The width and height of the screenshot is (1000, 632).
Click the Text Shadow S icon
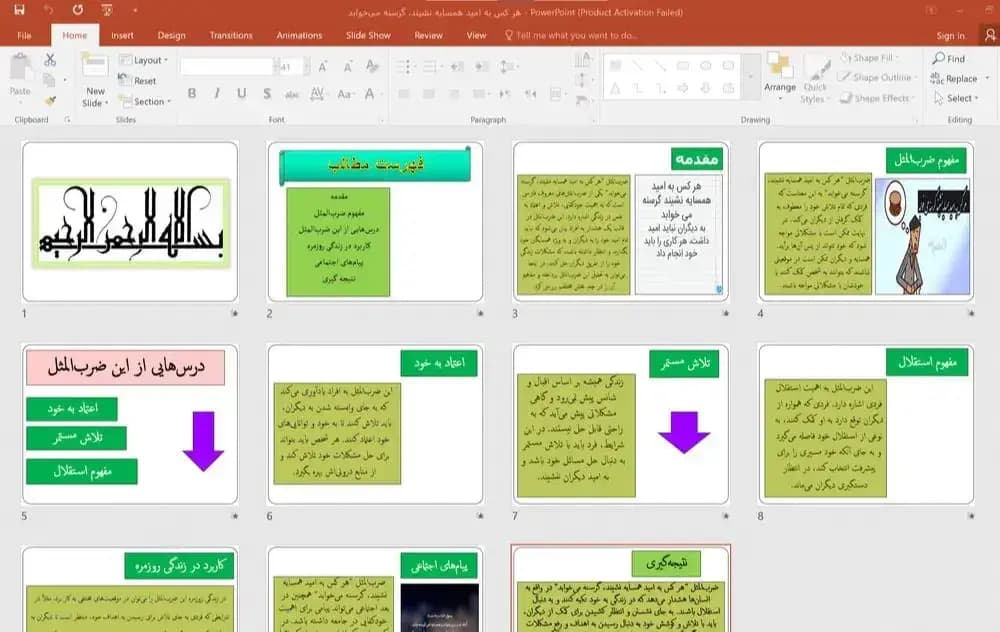[267, 94]
